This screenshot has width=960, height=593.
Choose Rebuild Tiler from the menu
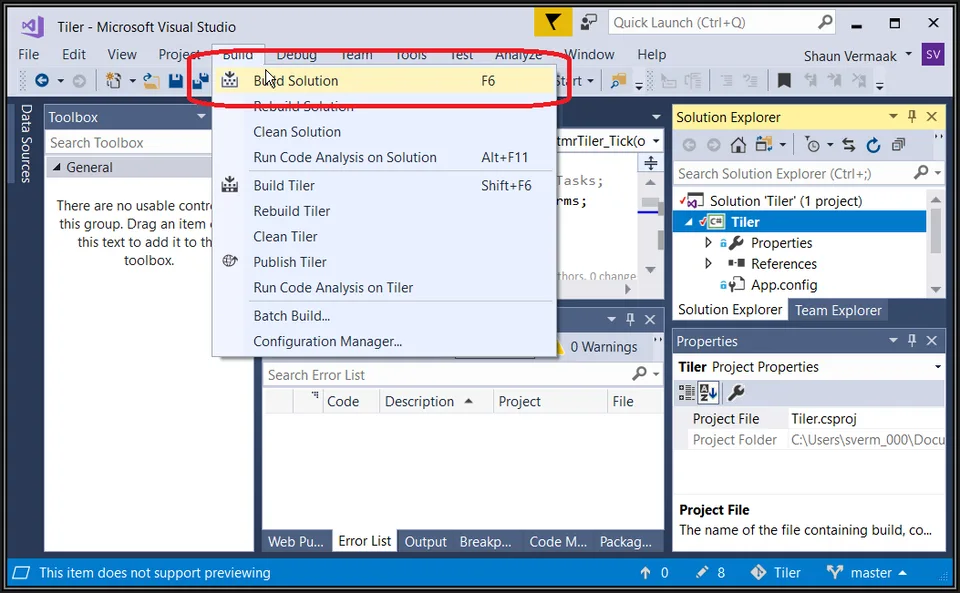coord(384,211)
